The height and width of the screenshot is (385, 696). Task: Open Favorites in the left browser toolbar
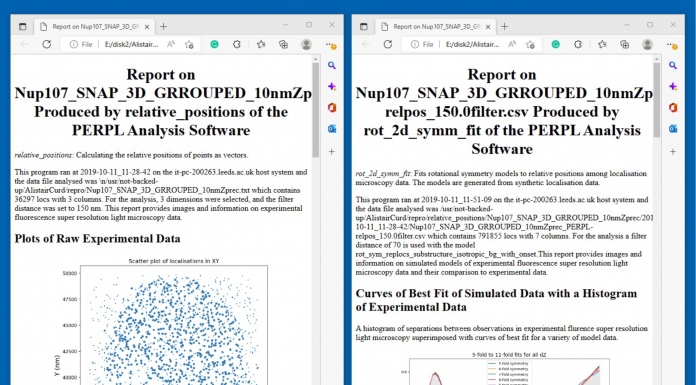coord(261,44)
